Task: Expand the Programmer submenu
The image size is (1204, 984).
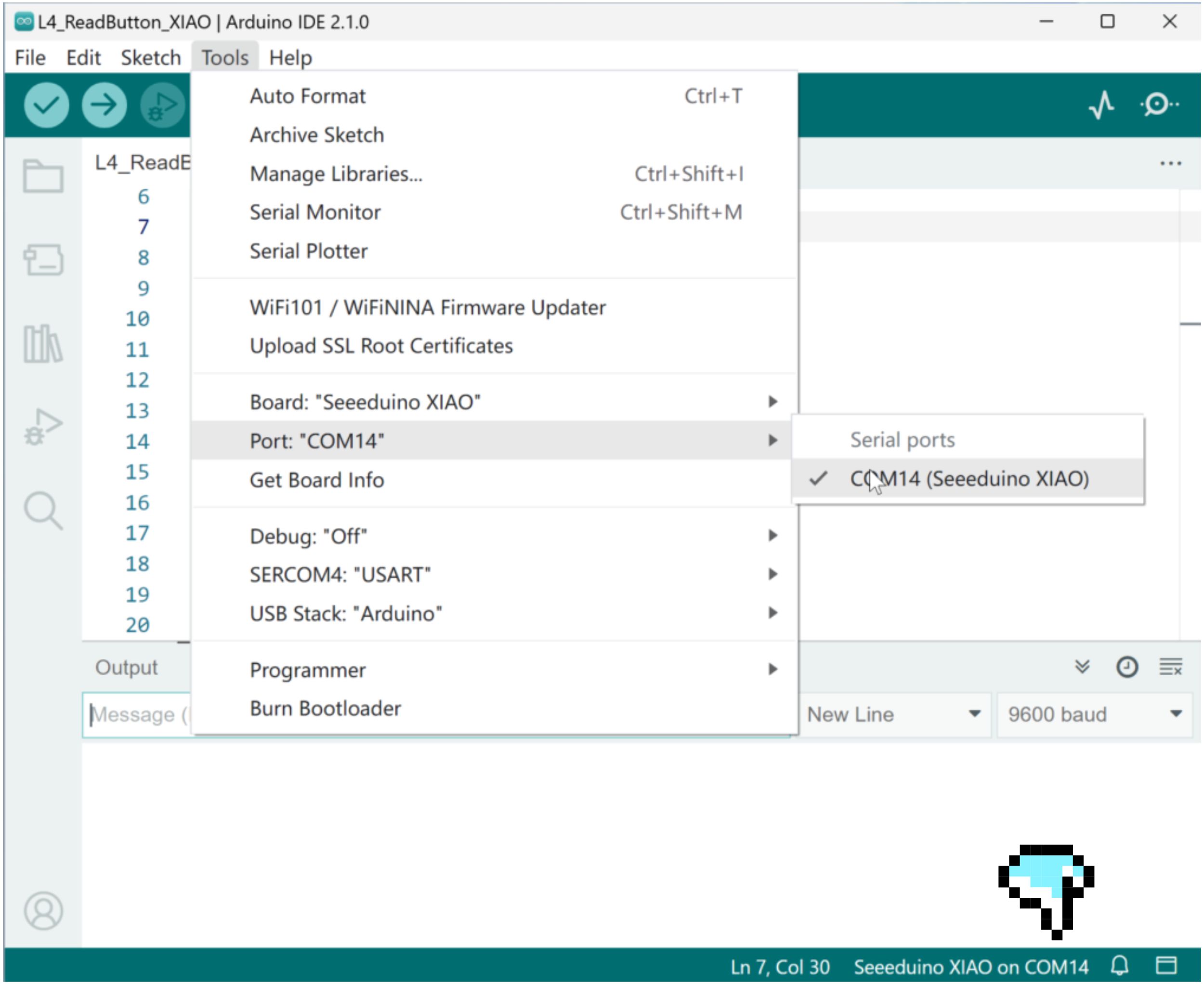Action: (494, 670)
